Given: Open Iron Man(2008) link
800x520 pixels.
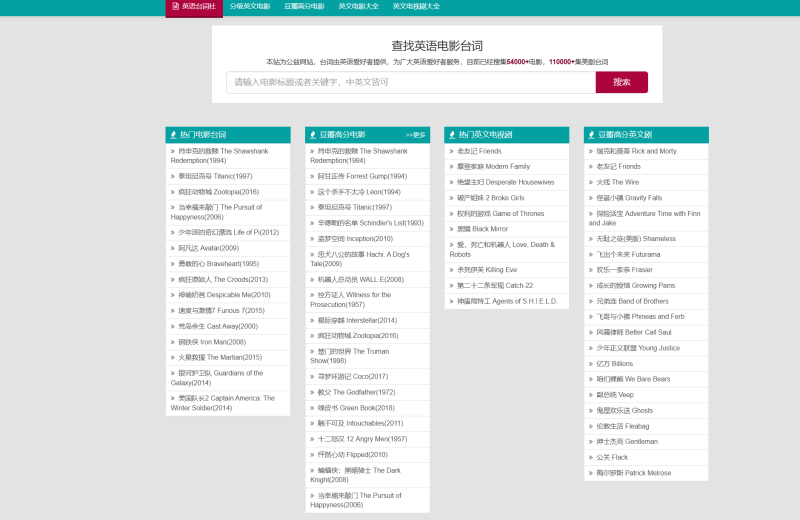Looking at the screenshot, I should (x=212, y=342).
